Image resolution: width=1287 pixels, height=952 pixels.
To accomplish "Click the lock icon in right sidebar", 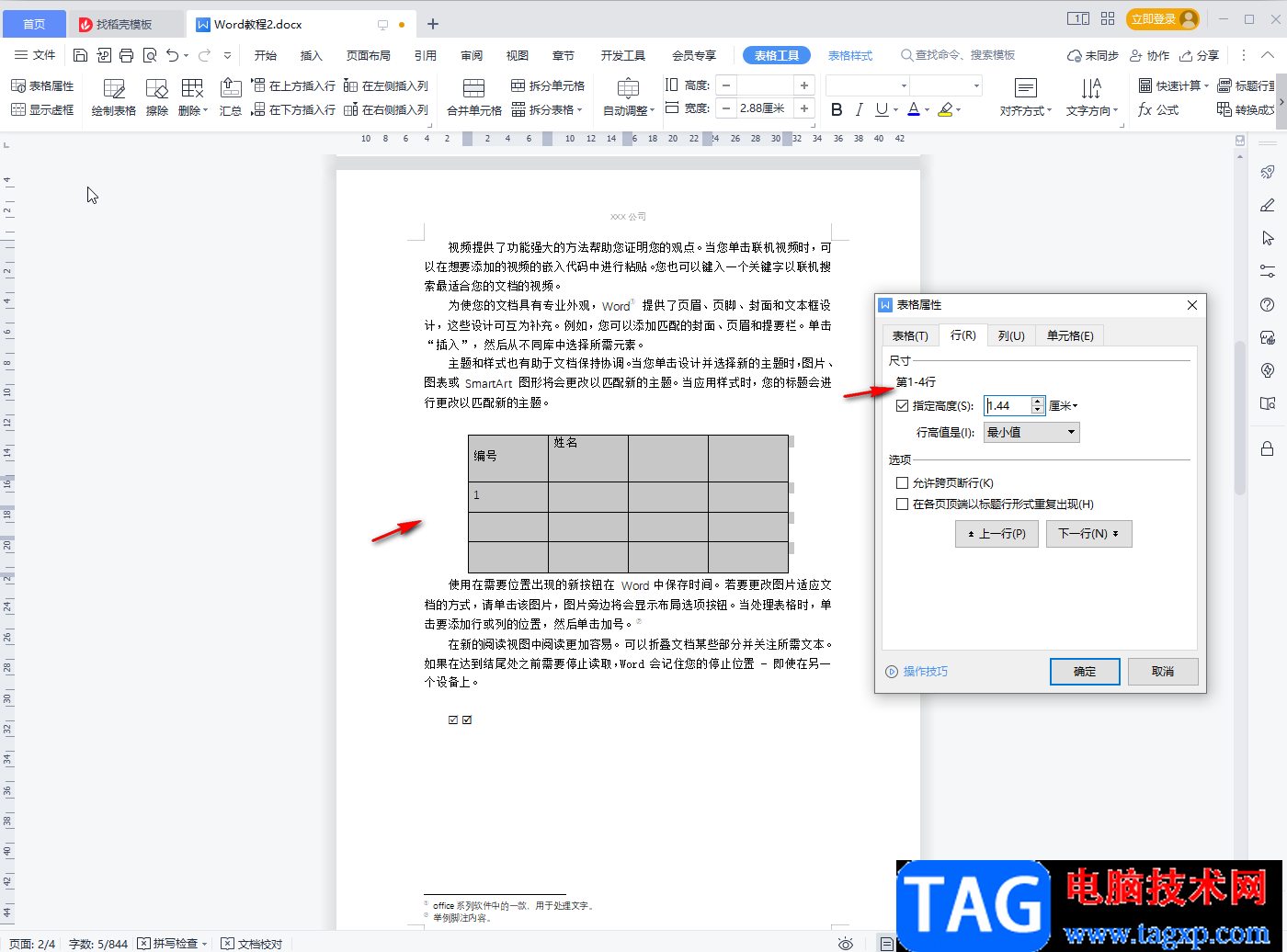I will tap(1268, 448).
